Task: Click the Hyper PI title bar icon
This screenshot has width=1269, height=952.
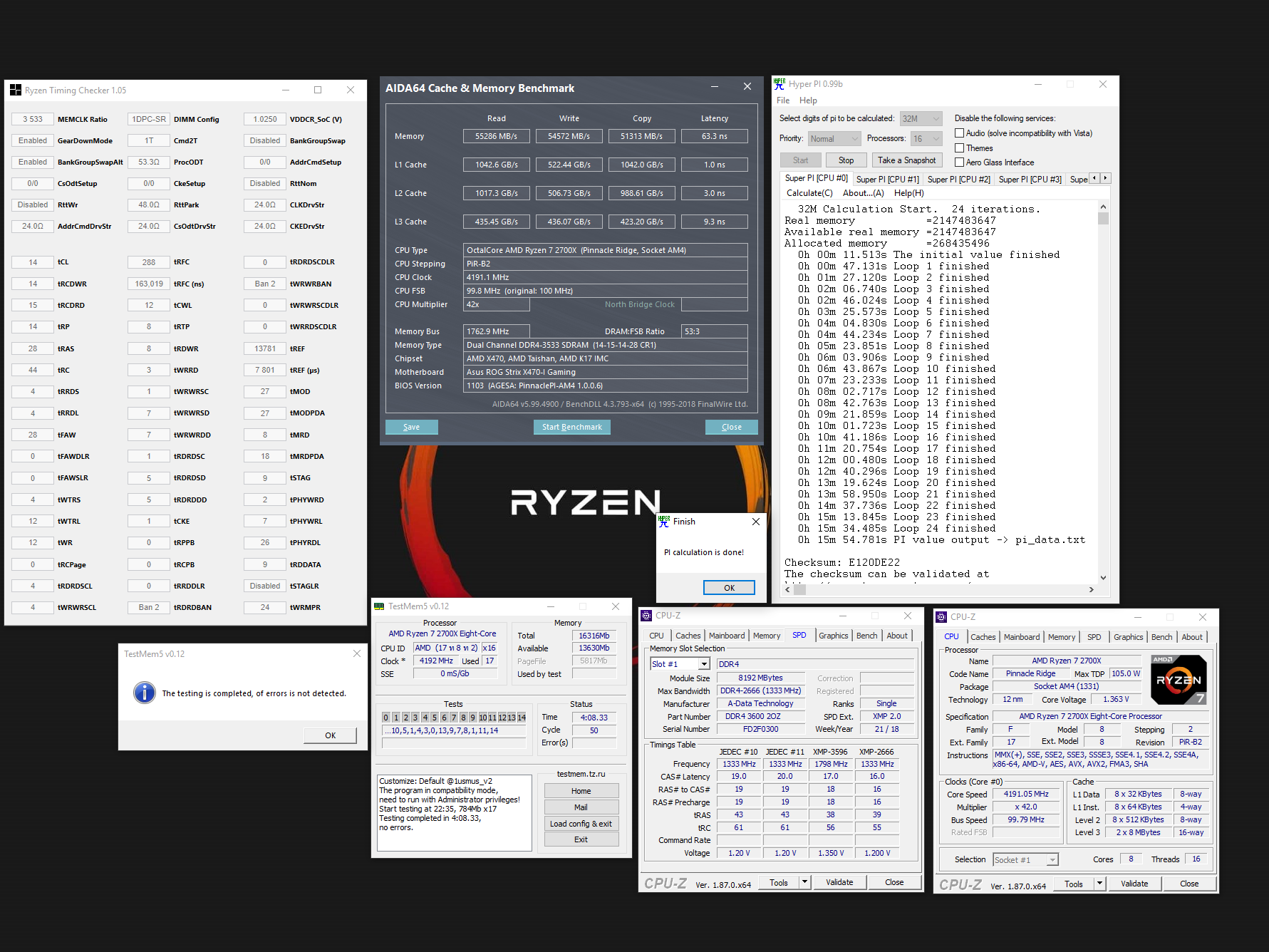Action: point(779,84)
